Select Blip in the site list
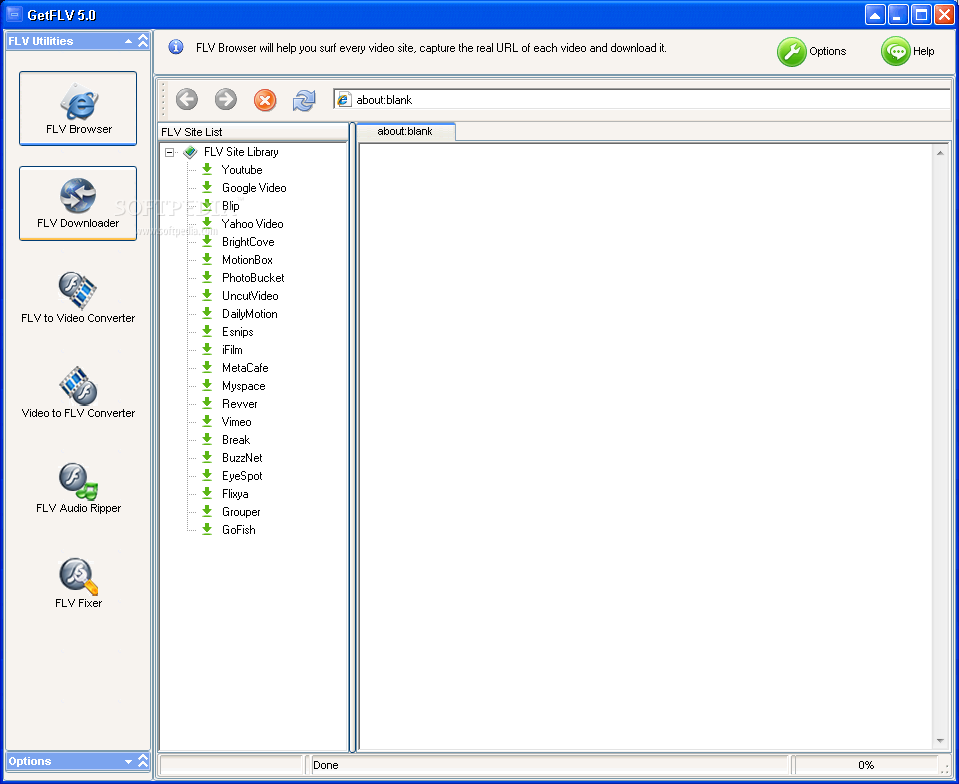959x784 pixels. 231,205
